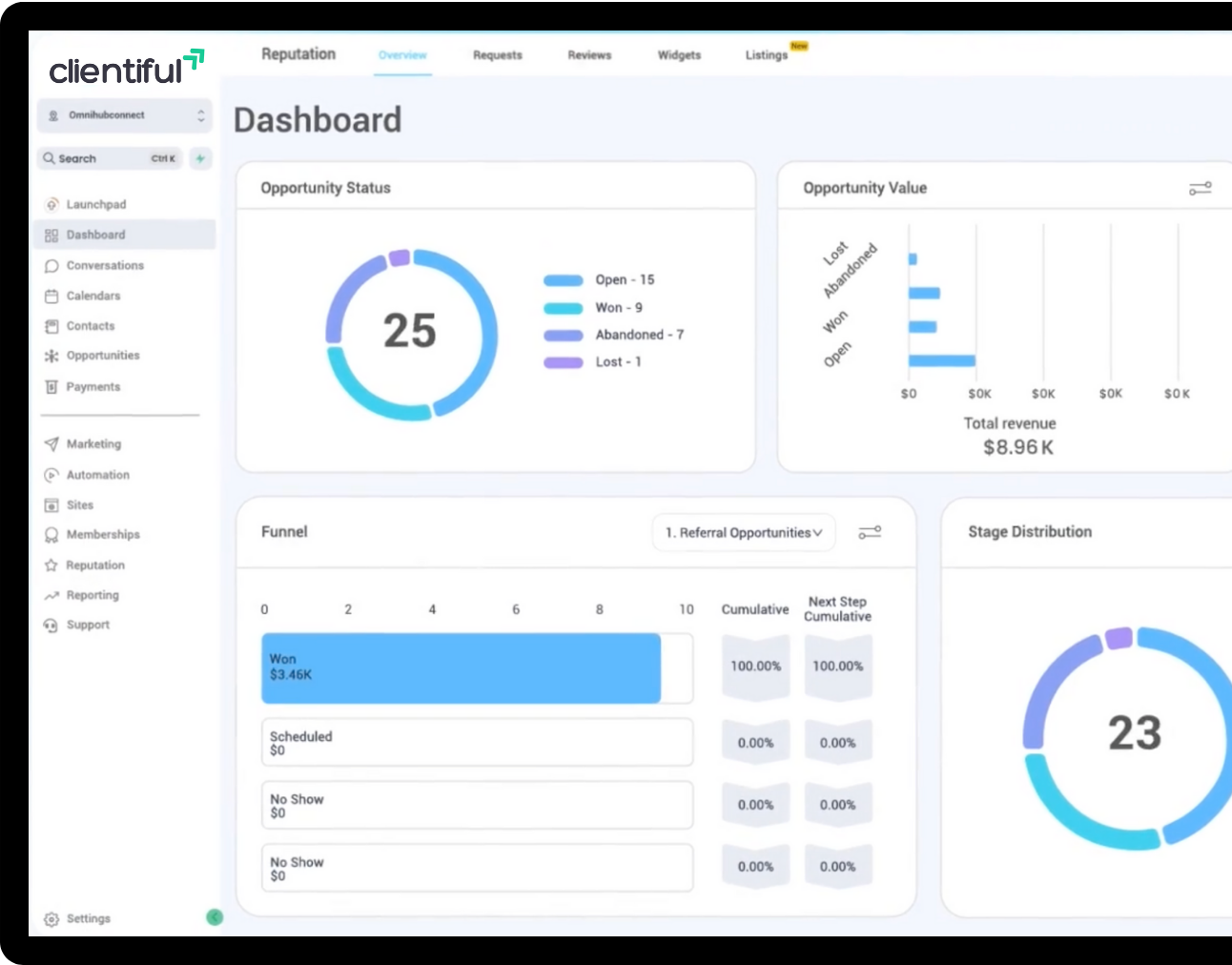Image resolution: width=1232 pixels, height=965 pixels.
Task: Collapse sidebar with green arrow button
Action: (x=215, y=917)
